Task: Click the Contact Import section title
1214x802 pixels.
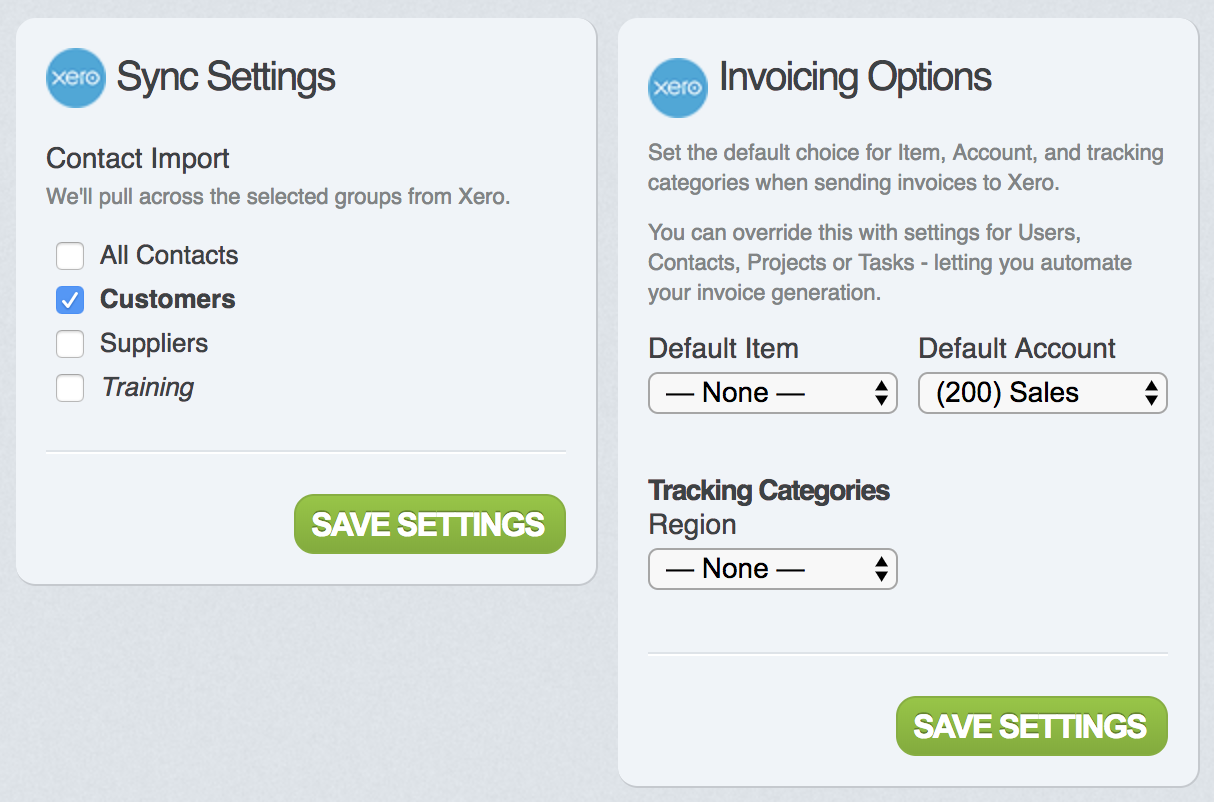Action: [x=138, y=158]
